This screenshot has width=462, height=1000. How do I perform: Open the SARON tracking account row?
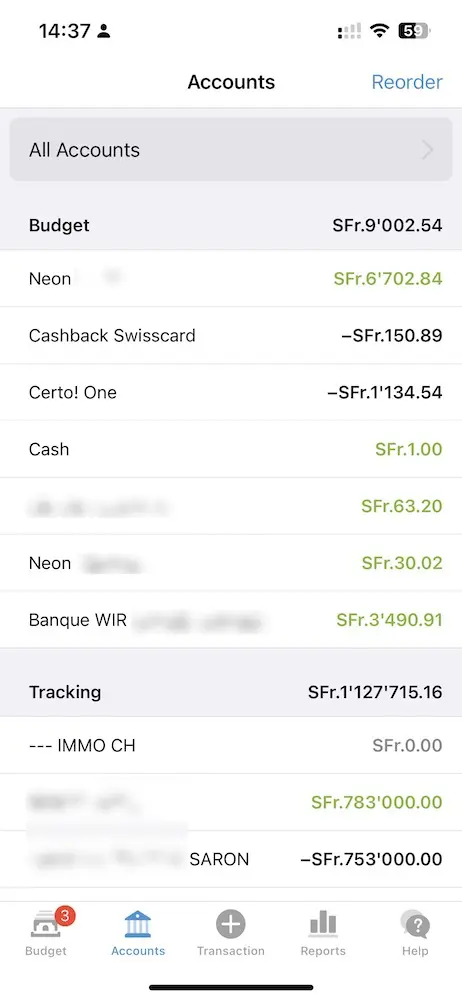[231, 859]
